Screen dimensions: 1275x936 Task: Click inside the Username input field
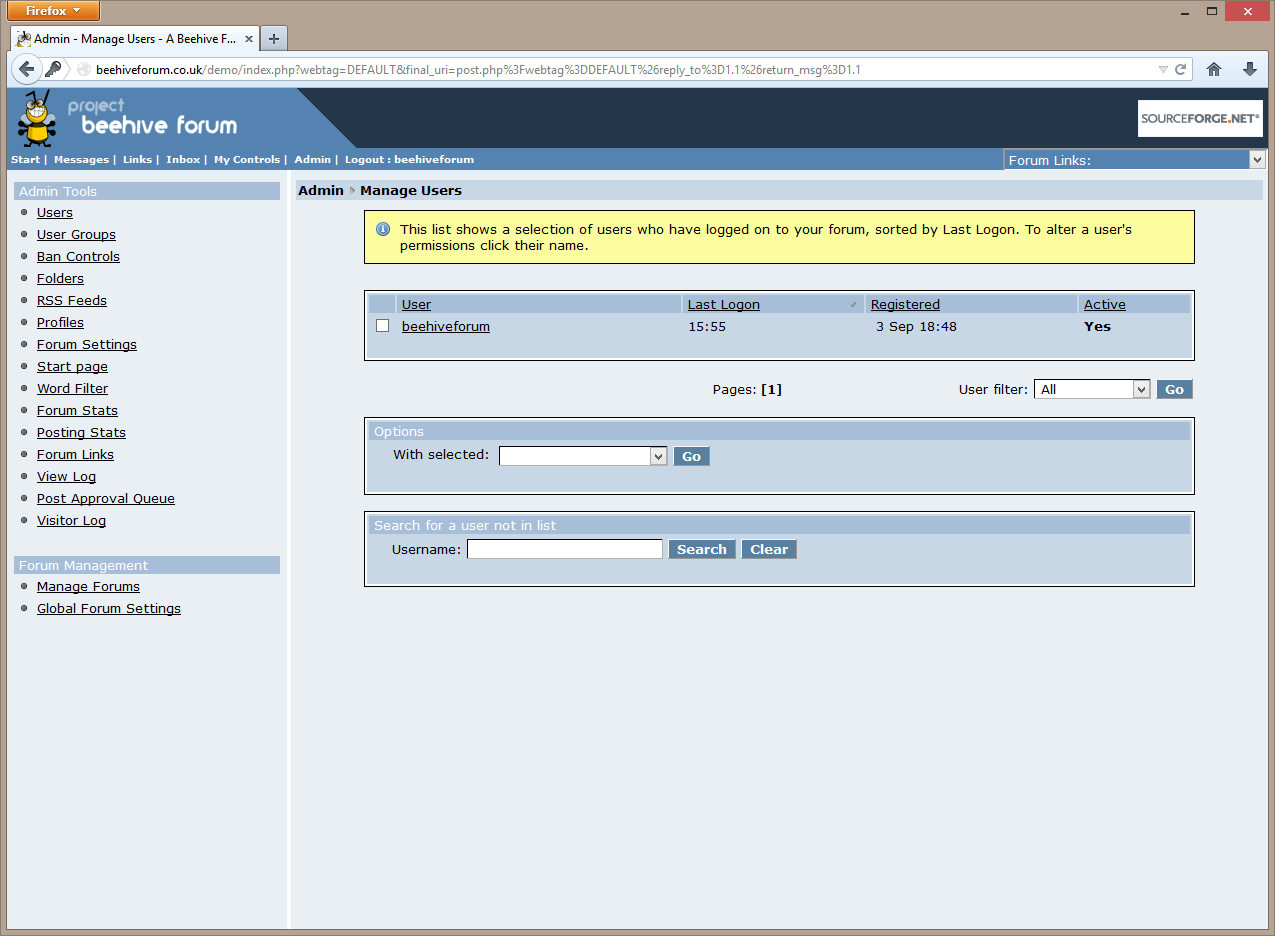click(564, 548)
